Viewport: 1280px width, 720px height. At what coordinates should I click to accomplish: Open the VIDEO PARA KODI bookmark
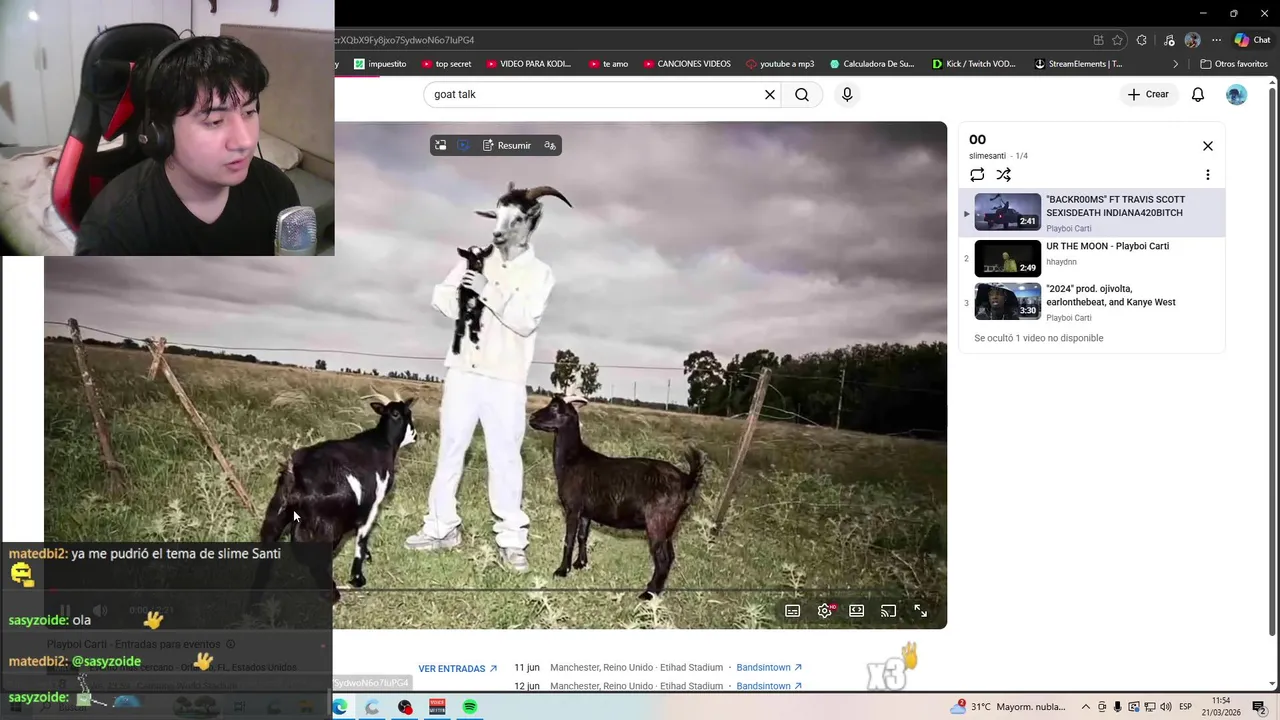click(528, 64)
